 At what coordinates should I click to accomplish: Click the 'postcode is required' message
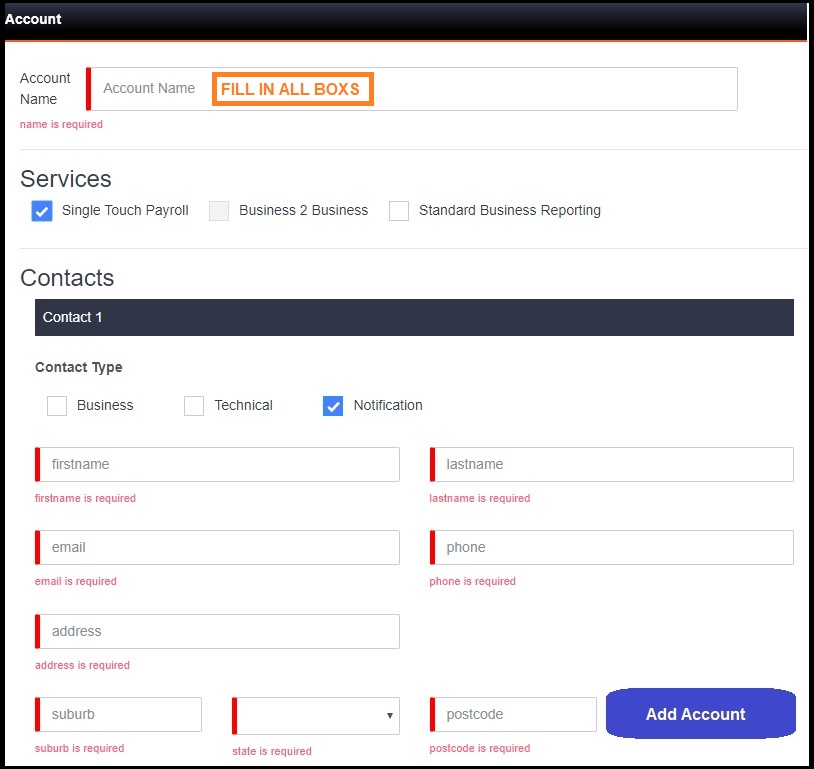click(x=480, y=748)
